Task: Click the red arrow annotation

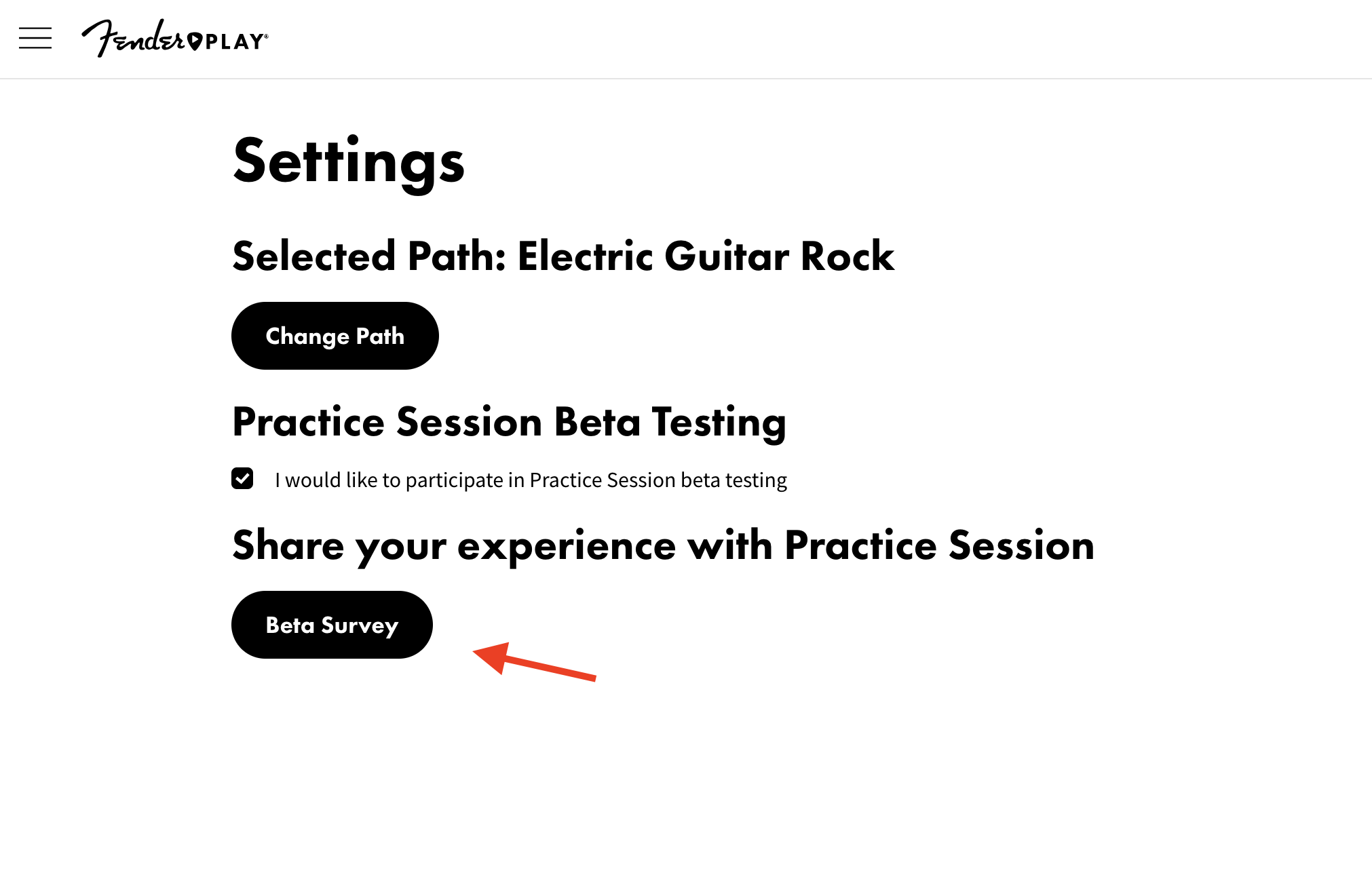Action: point(534,659)
